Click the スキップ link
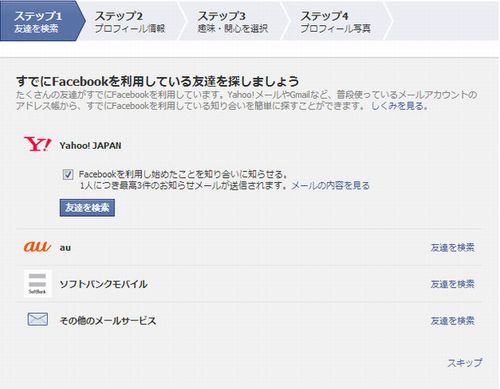The width and height of the screenshot is (500, 389). pyautogui.click(x=465, y=363)
